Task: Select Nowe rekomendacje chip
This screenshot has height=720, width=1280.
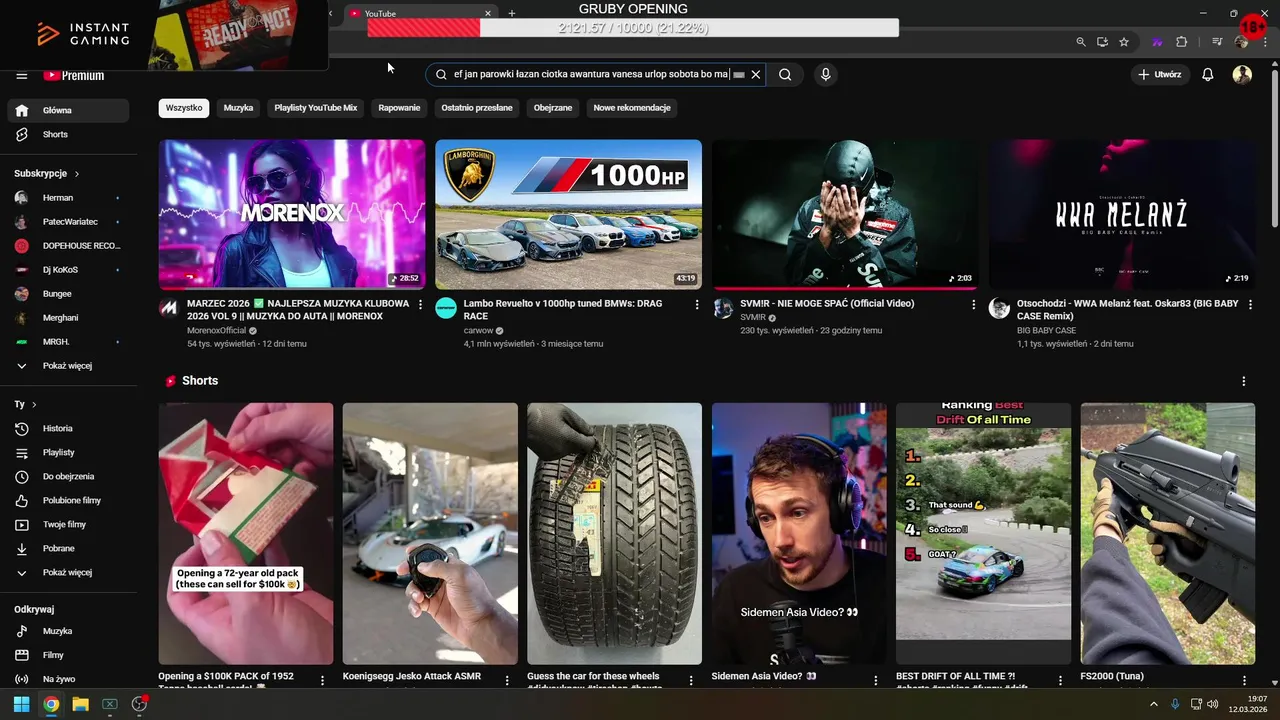Action: coord(632,108)
